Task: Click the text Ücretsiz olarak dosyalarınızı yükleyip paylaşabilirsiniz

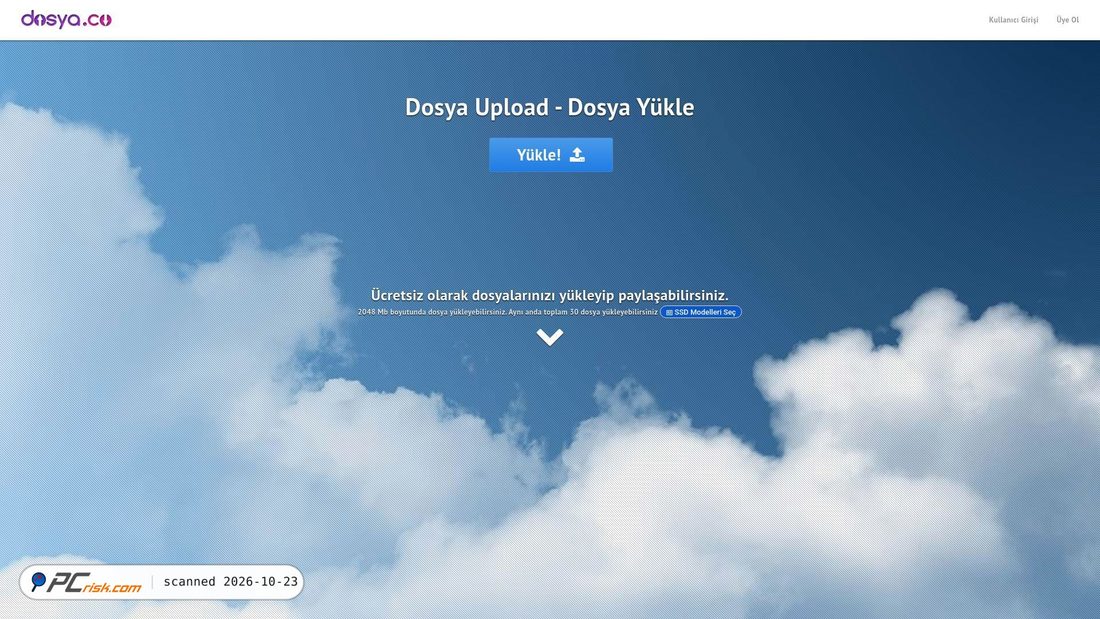Action: (549, 295)
